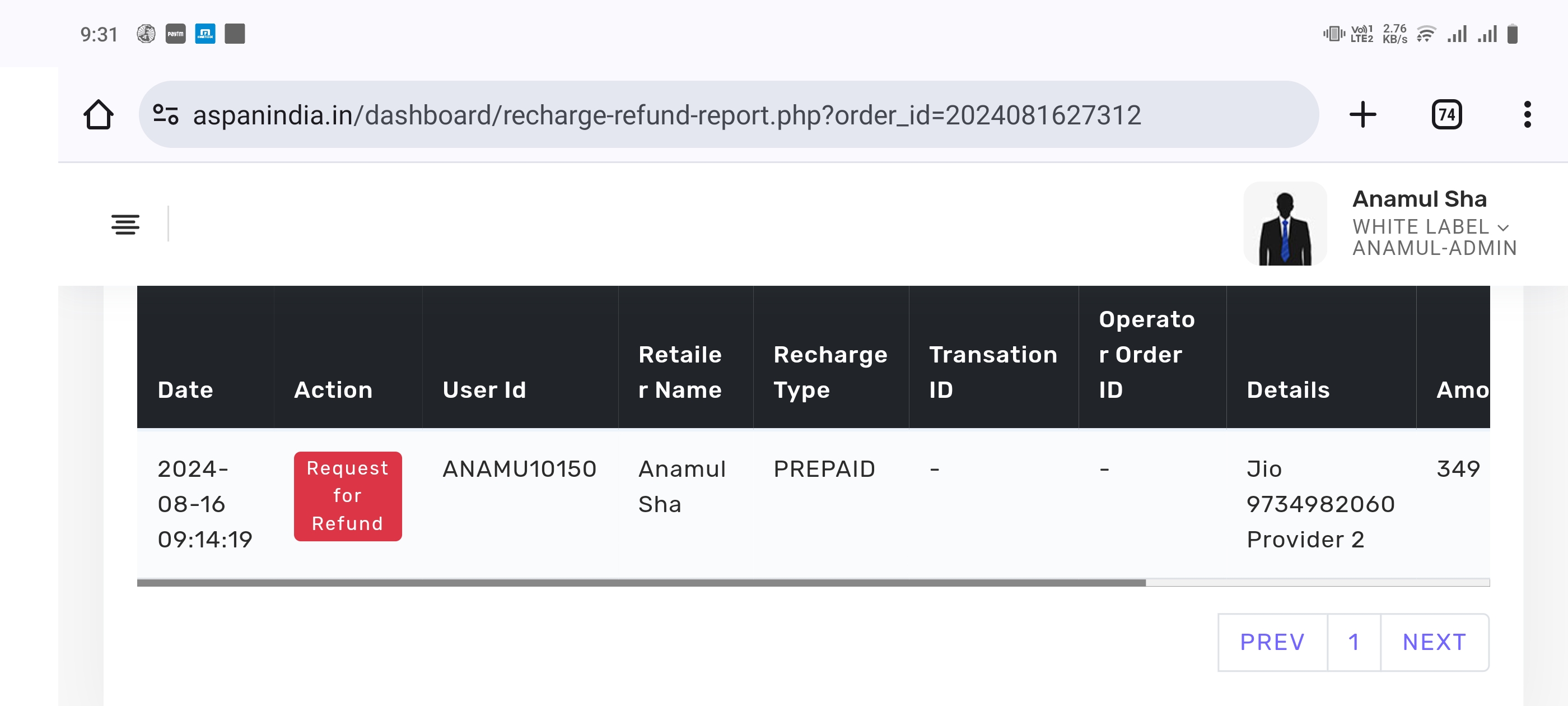Image resolution: width=1568 pixels, height=706 pixels.
Task: Tap the Paytm notification icon
Action: pyautogui.click(x=175, y=34)
